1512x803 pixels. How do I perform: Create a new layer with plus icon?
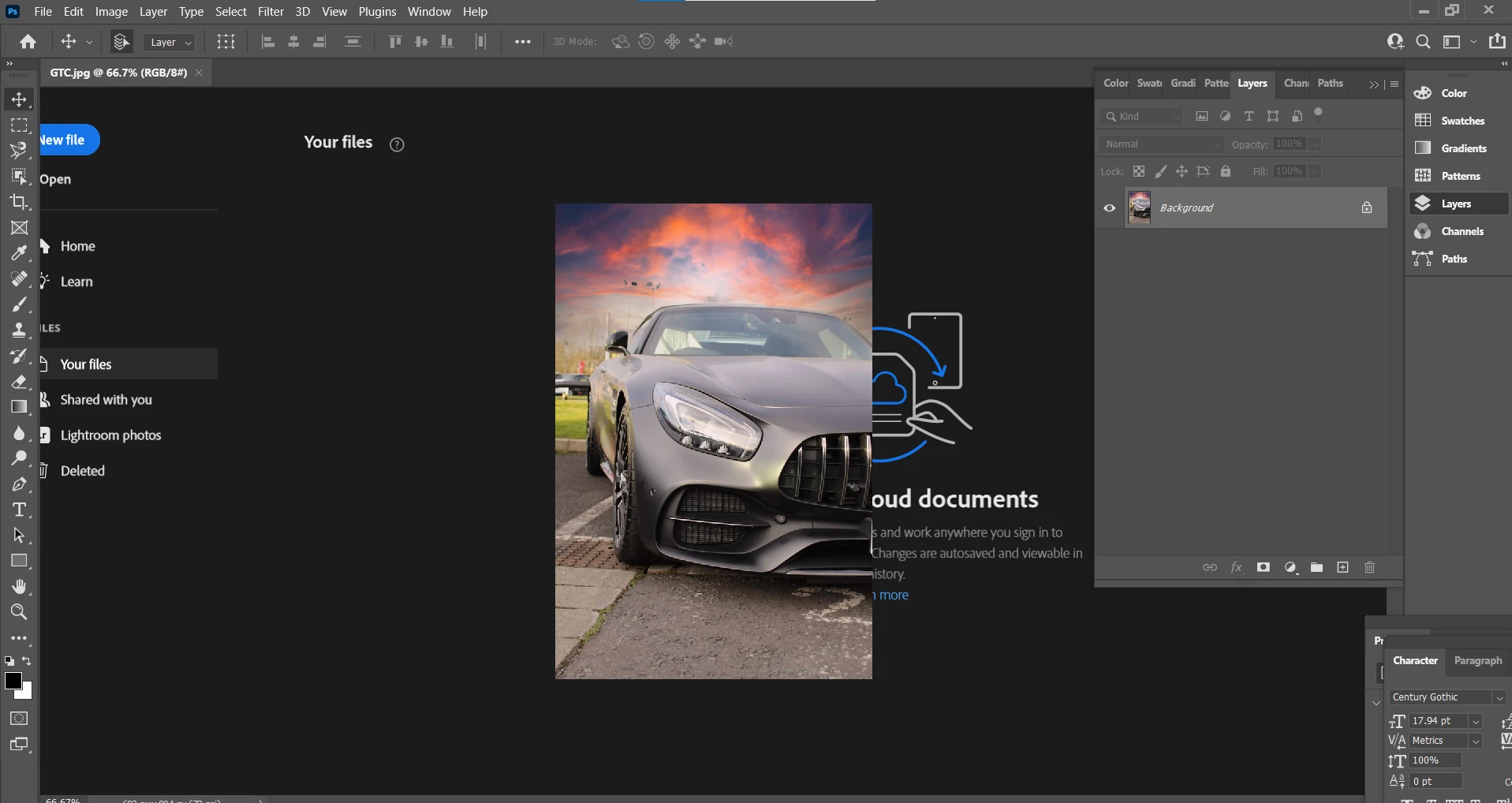coord(1342,567)
